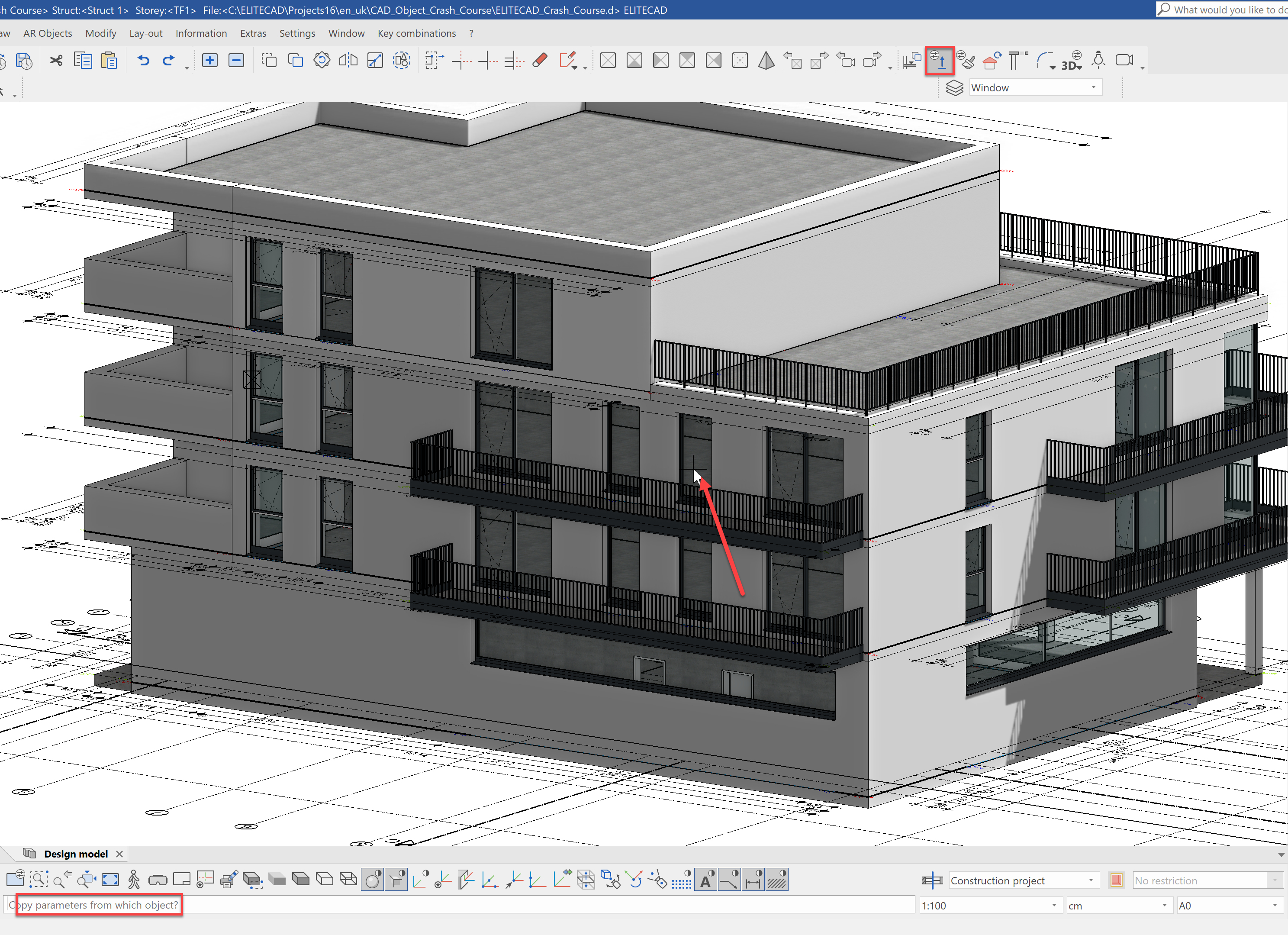Screen dimensions: 1288x935
Task: Click the walking person walkthrough icon
Action: [x=134, y=880]
